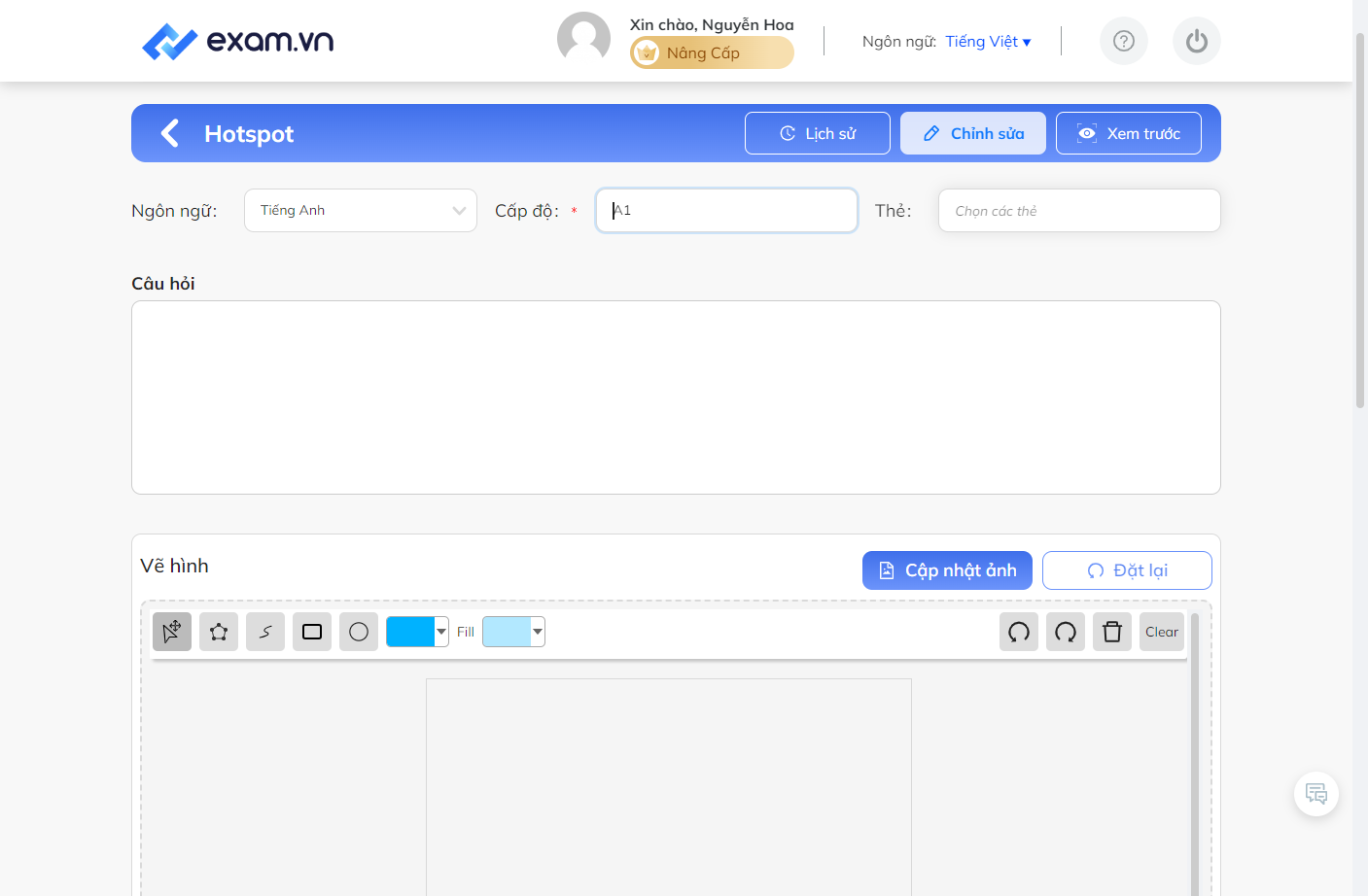Focus the Cấp độ level input
This screenshot has height=896, width=1368.
click(x=726, y=210)
